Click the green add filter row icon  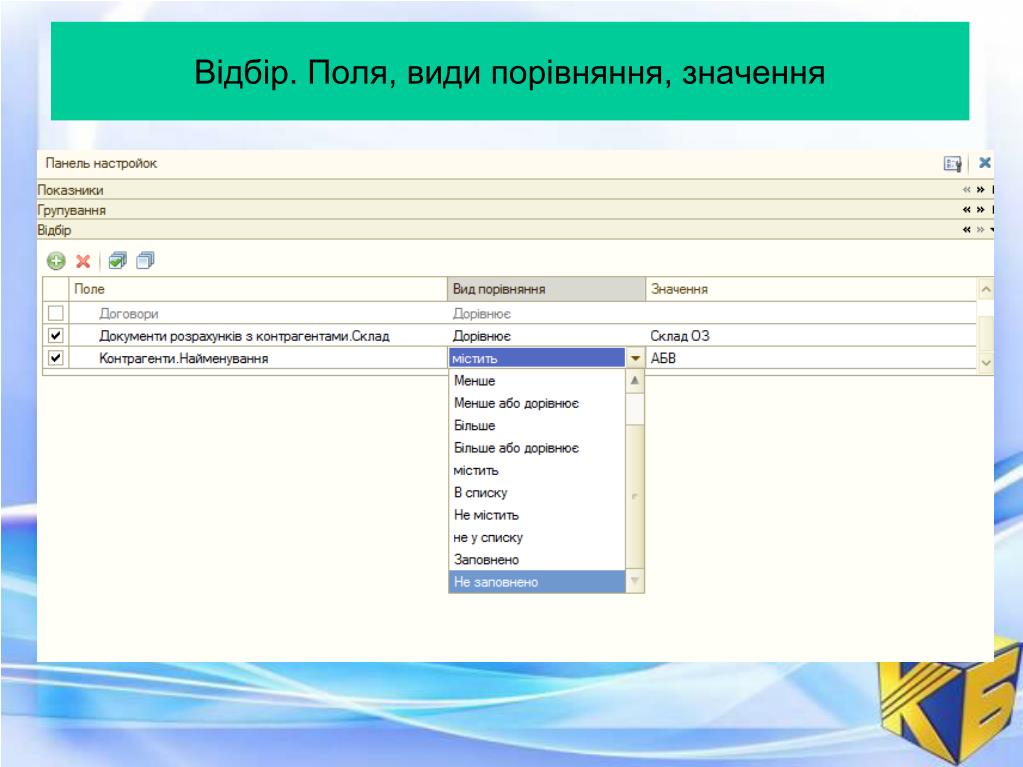coord(56,261)
